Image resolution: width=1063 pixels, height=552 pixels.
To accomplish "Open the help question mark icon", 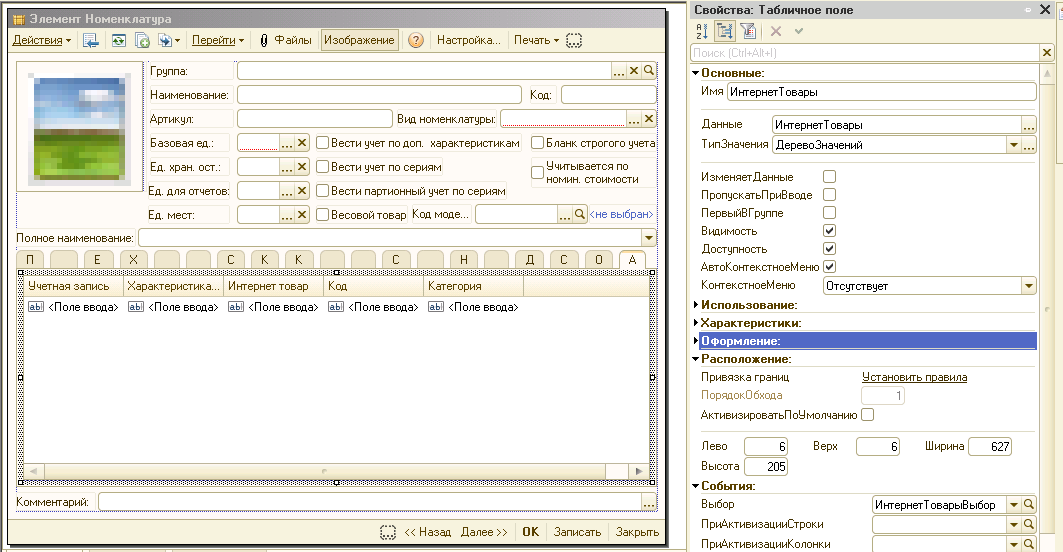I will tap(416, 41).
